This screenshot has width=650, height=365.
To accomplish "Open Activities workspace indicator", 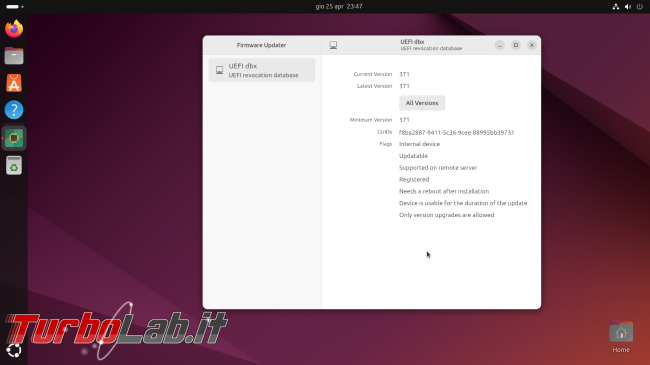I will coord(15,7).
